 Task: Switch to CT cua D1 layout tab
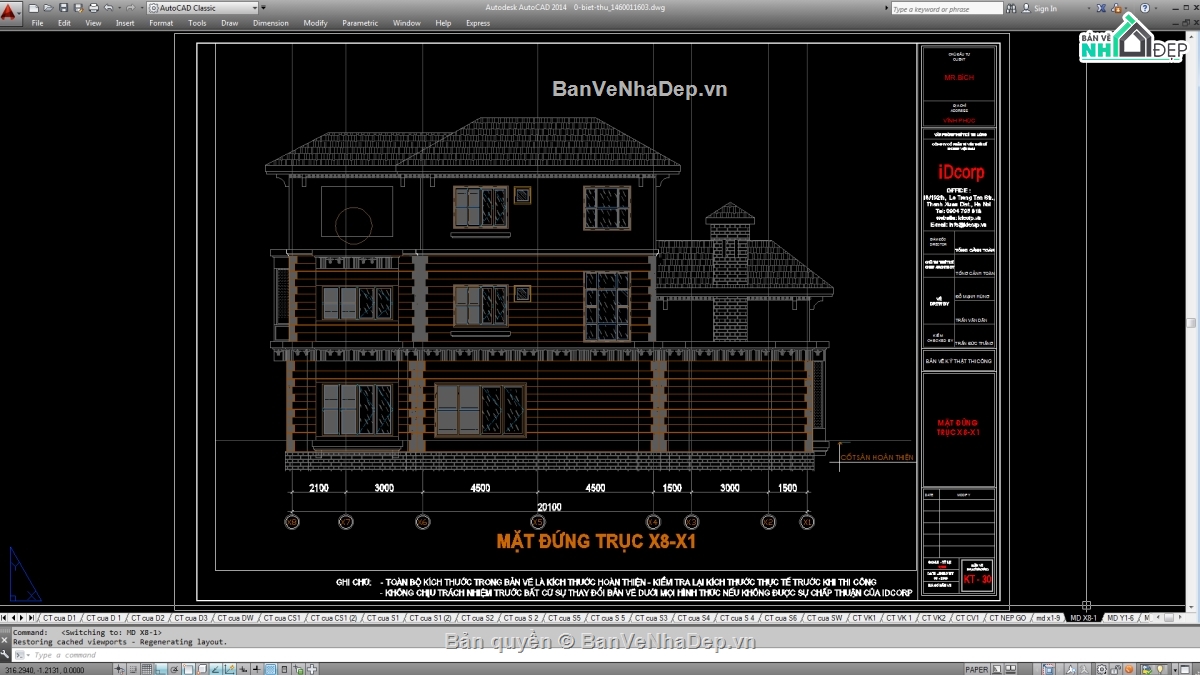pos(59,618)
